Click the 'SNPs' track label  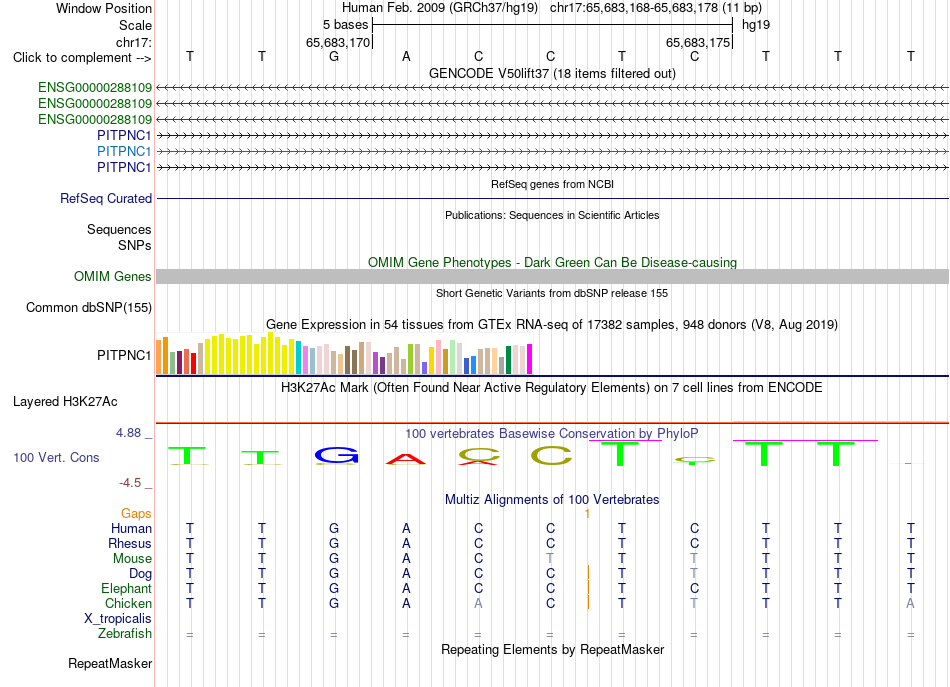[x=135, y=245]
